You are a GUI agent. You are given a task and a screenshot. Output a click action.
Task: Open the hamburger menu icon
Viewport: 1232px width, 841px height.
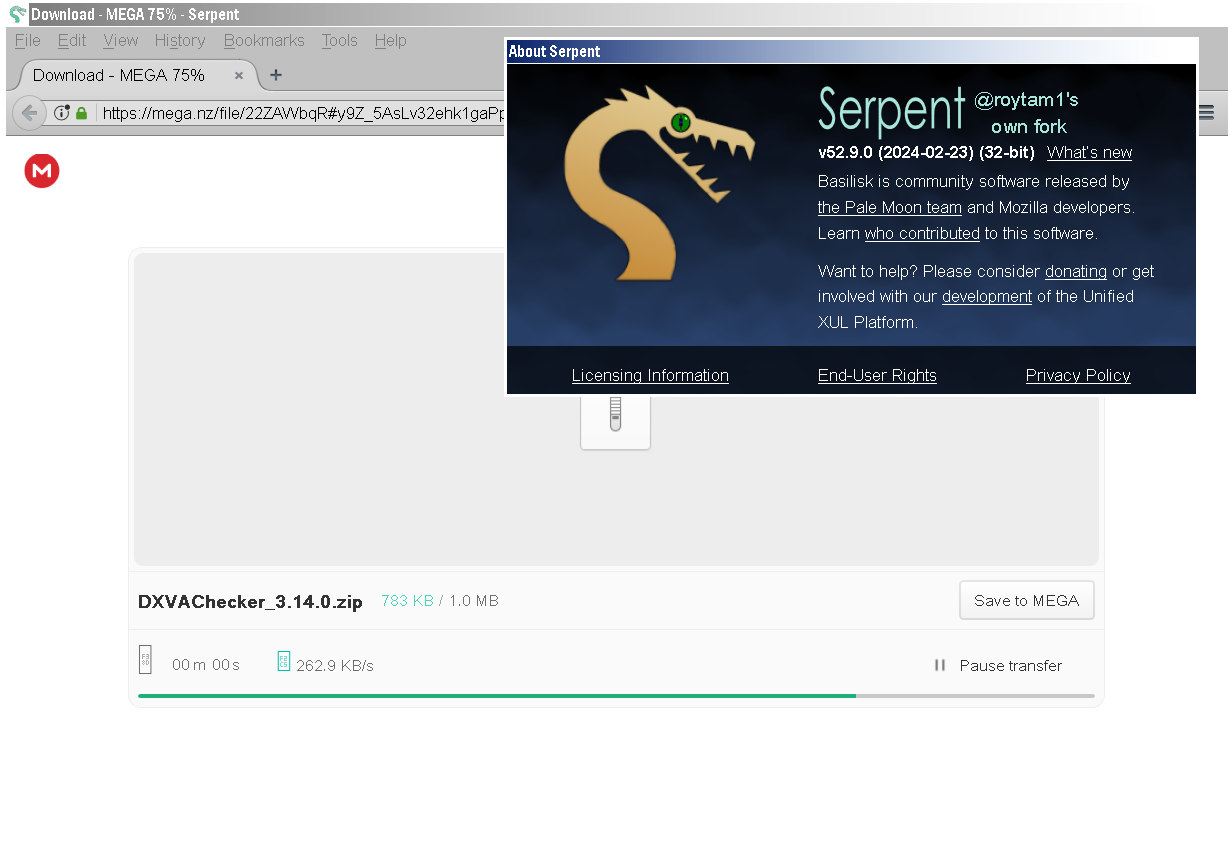1207,112
